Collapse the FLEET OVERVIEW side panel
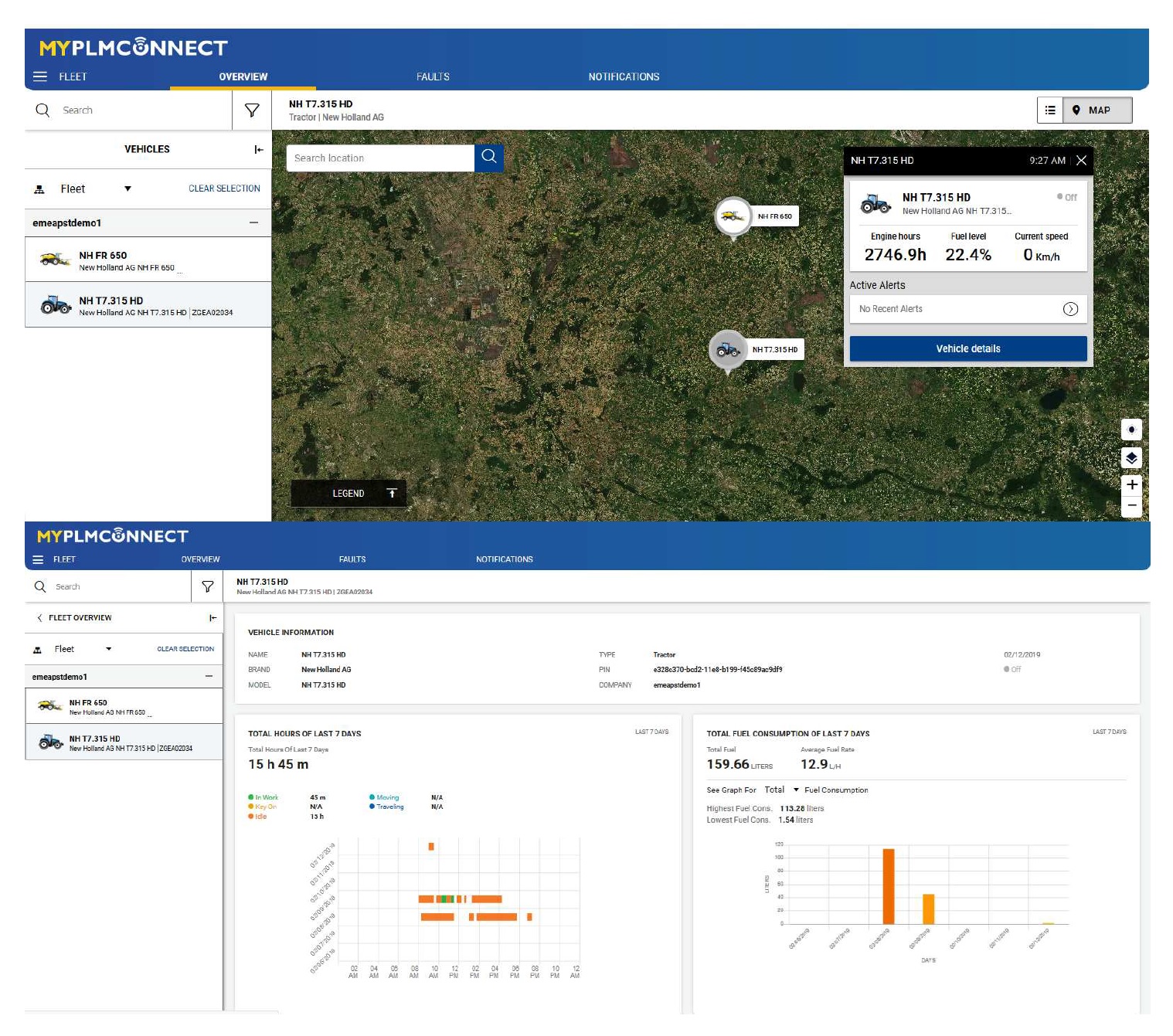 [212, 617]
